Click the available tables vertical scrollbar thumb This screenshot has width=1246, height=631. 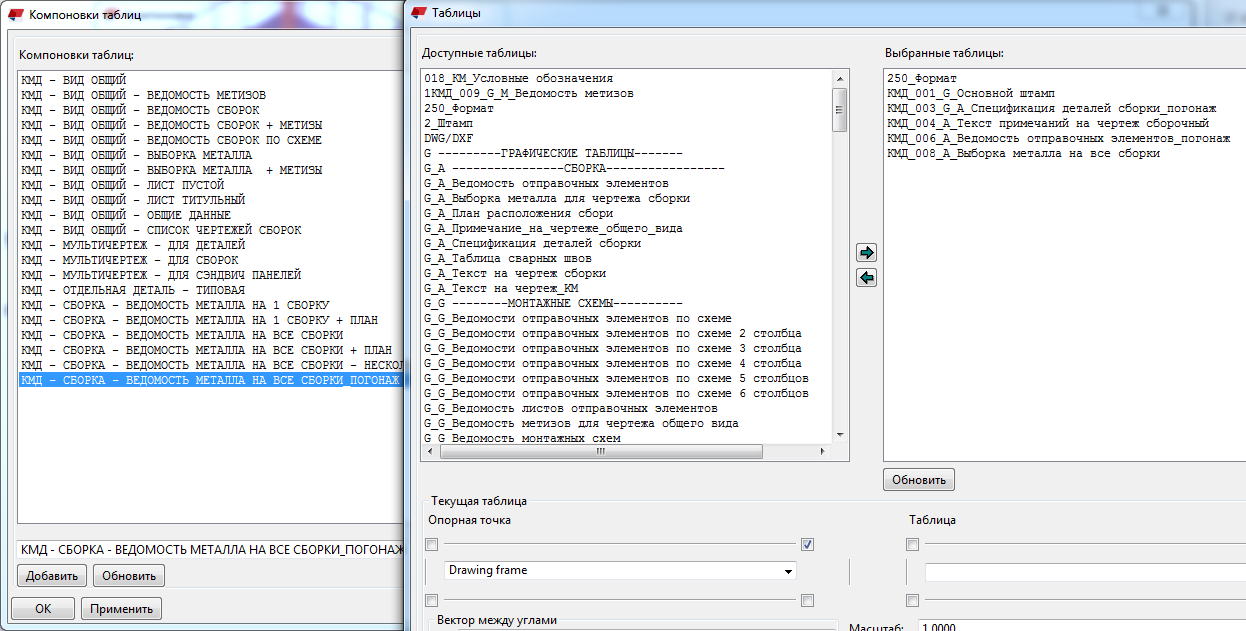point(840,109)
